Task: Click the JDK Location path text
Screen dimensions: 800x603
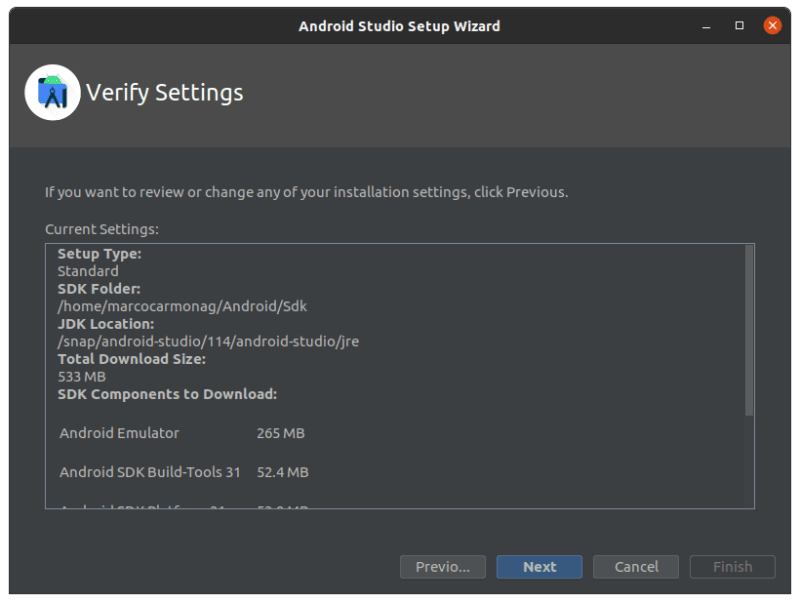Action: point(208,341)
